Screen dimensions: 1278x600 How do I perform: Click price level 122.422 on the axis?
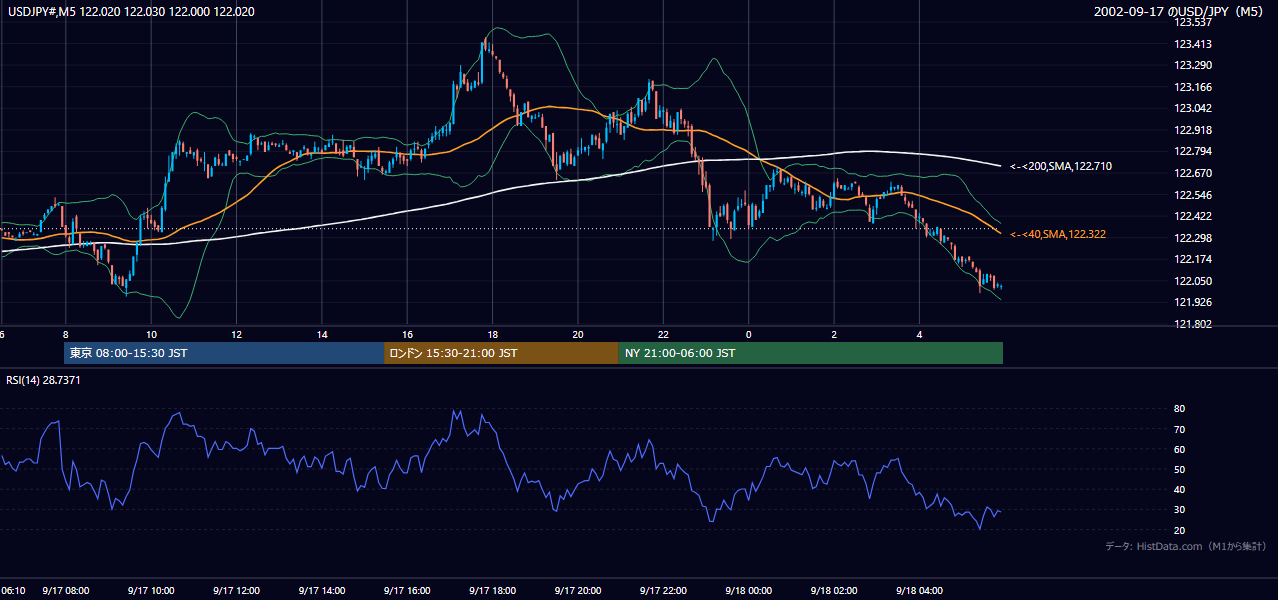(1192, 216)
